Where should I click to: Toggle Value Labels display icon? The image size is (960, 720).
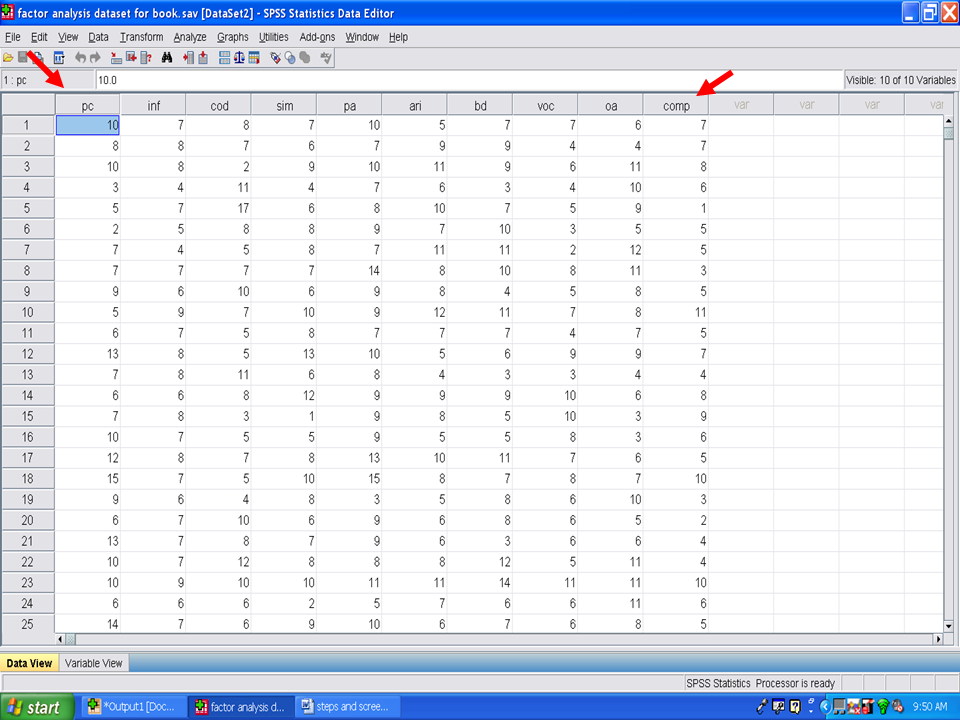[277, 58]
